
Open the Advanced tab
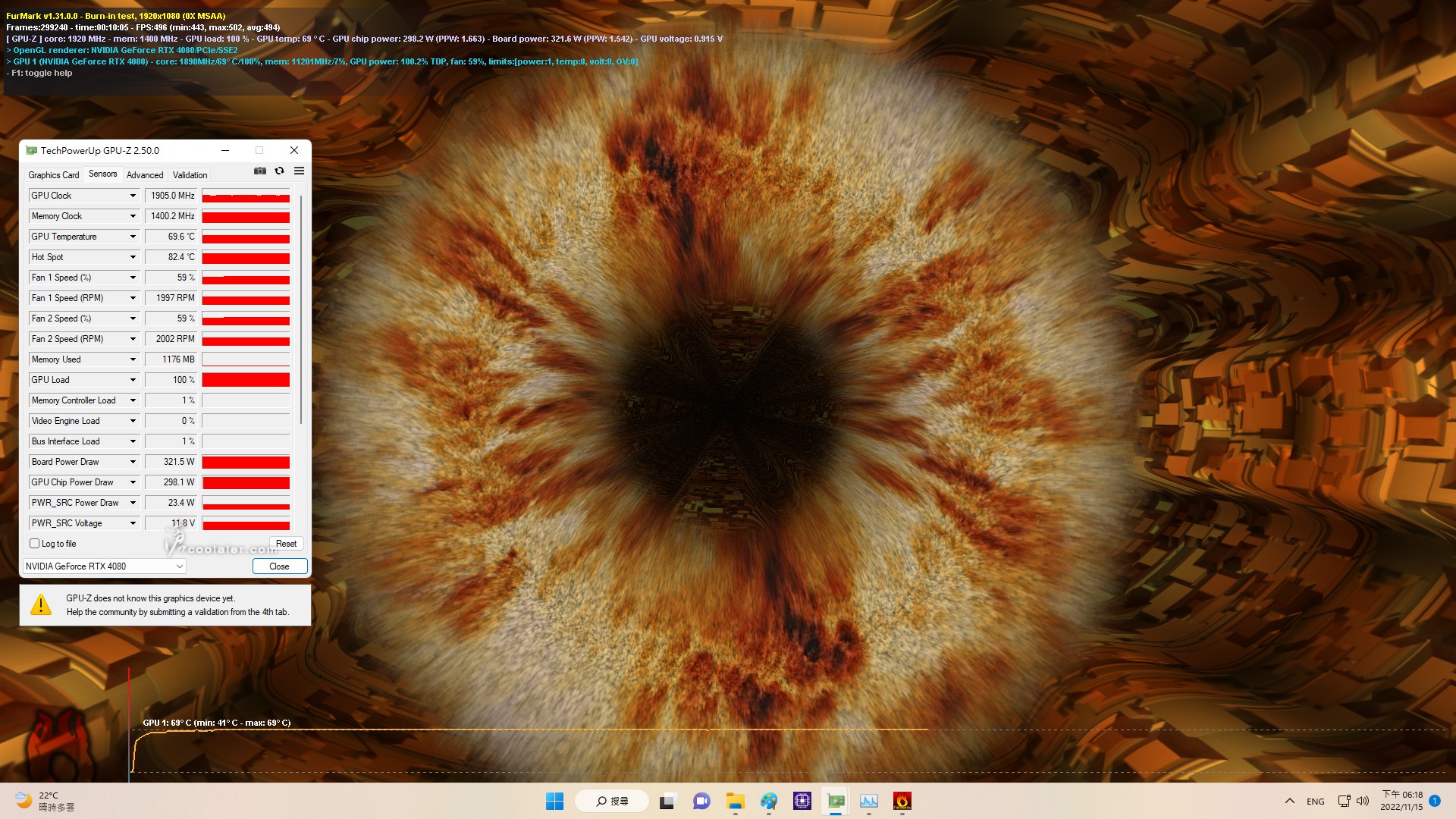click(145, 175)
